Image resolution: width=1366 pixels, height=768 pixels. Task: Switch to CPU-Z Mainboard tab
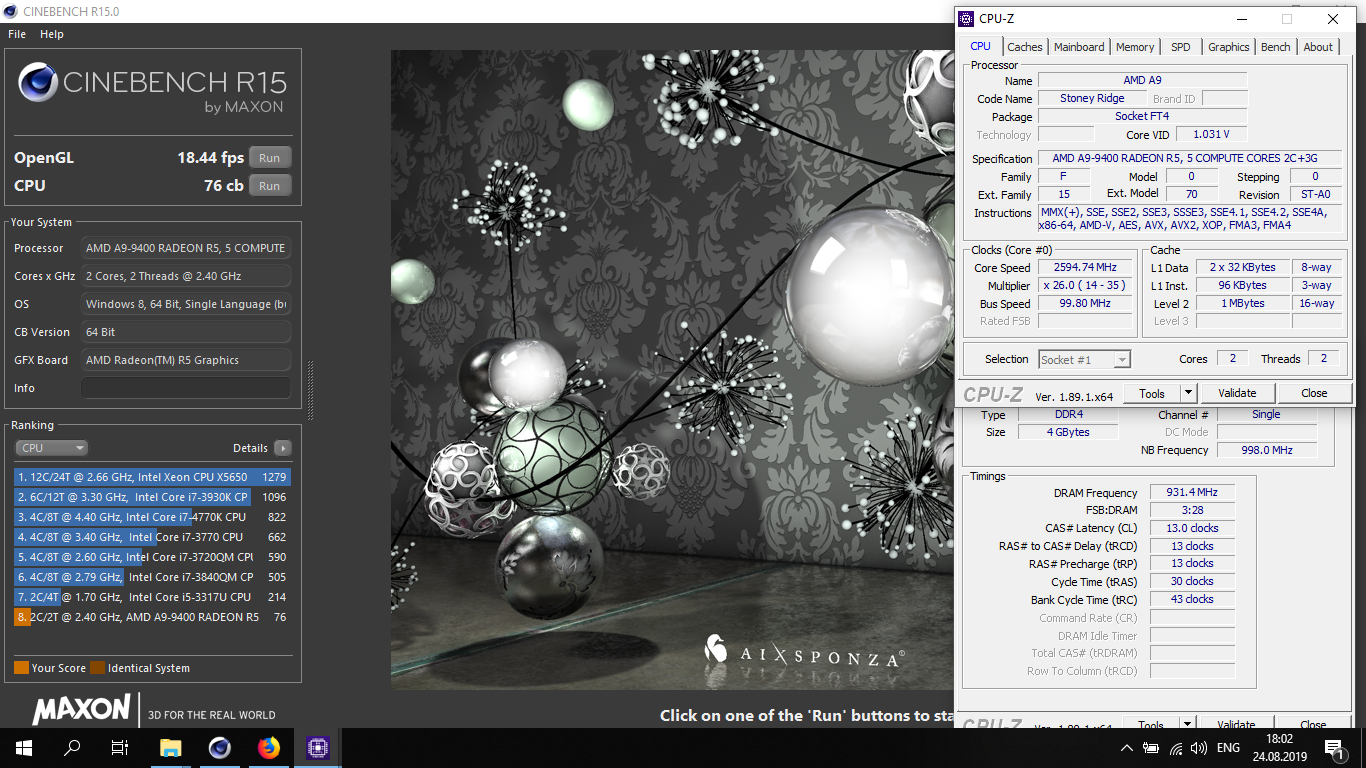(1079, 47)
